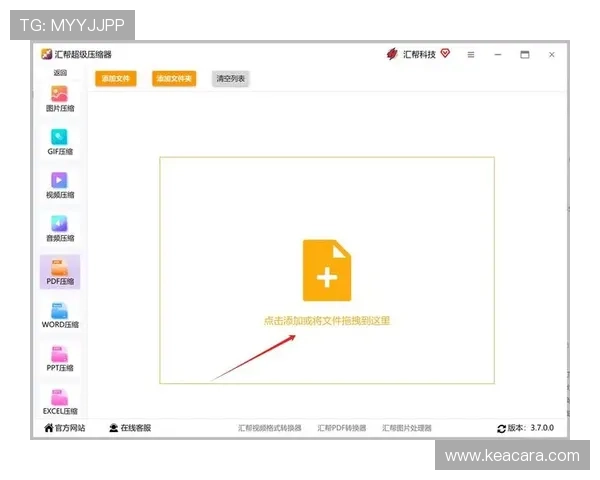Open the 官方网站 text link
Viewport: 600px width, 480px height.
[70, 428]
